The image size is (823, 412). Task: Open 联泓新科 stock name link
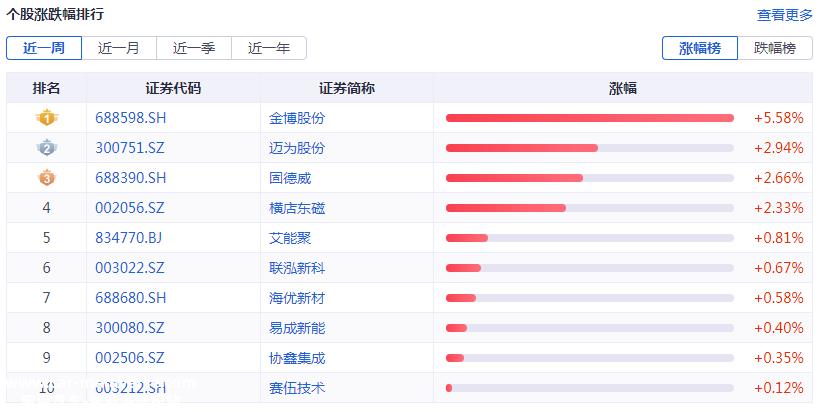[297, 268]
